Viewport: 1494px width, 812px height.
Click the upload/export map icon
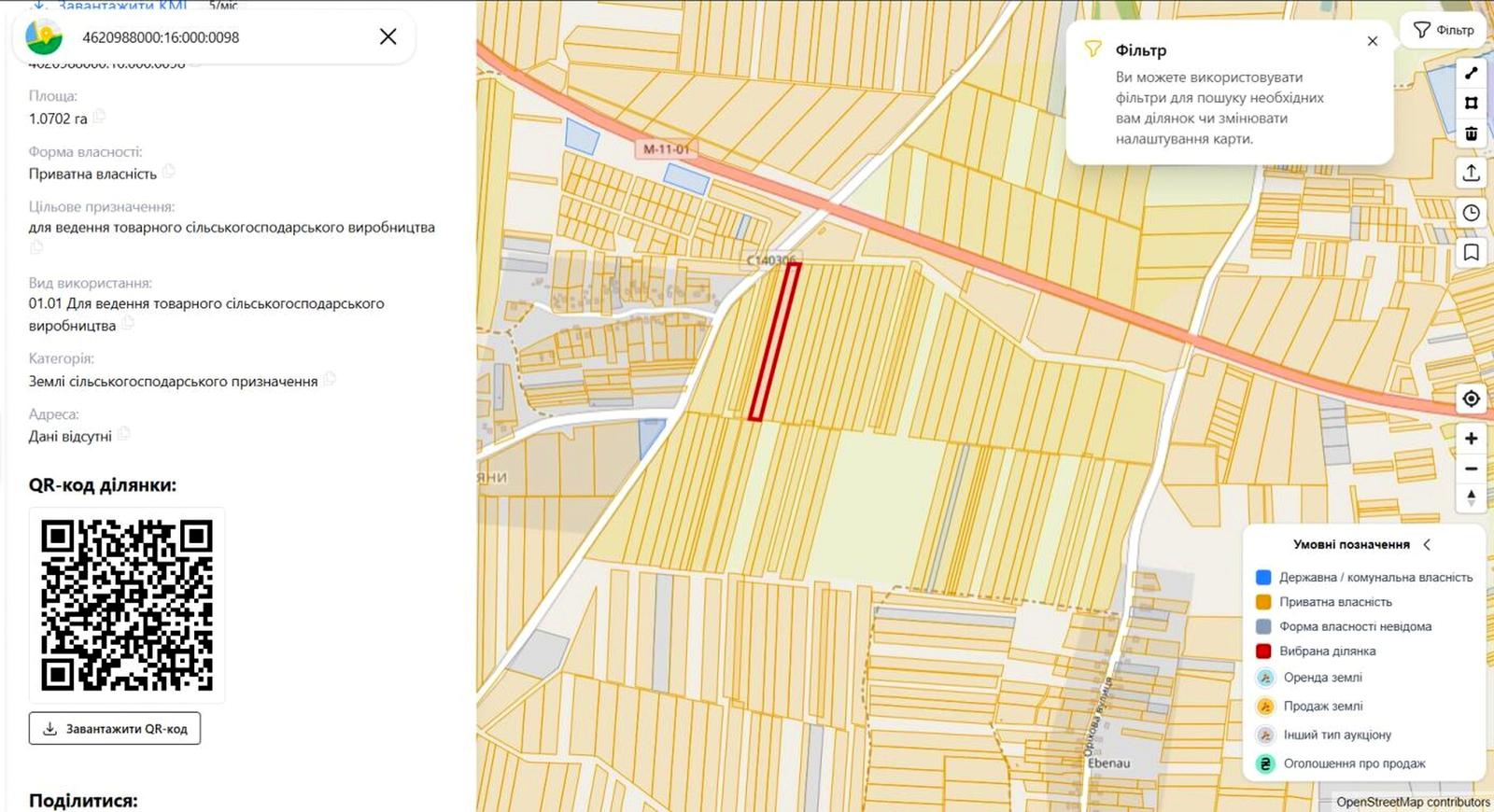[1471, 173]
